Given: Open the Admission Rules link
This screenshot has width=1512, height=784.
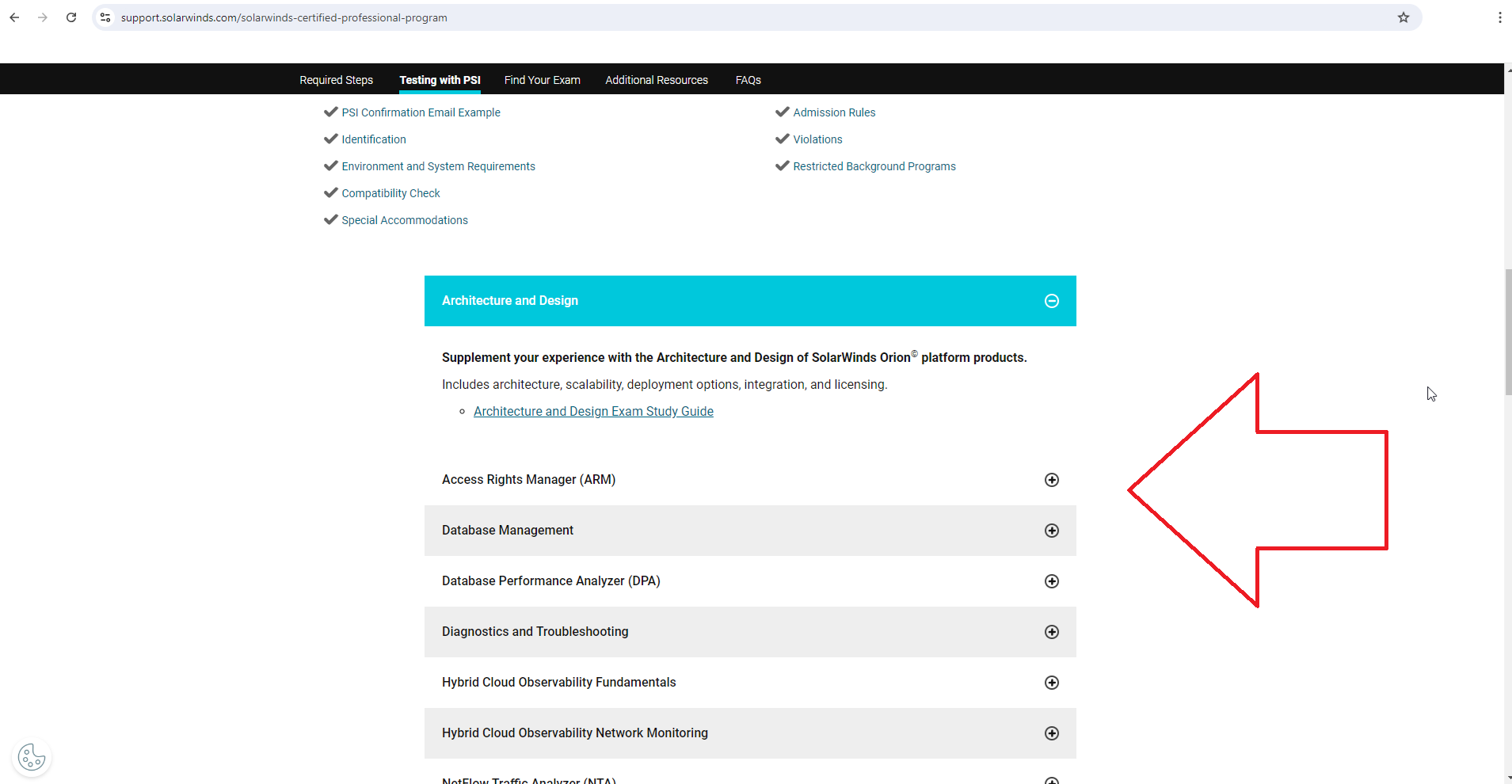Looking at the screenshot, I should point(834,112).
